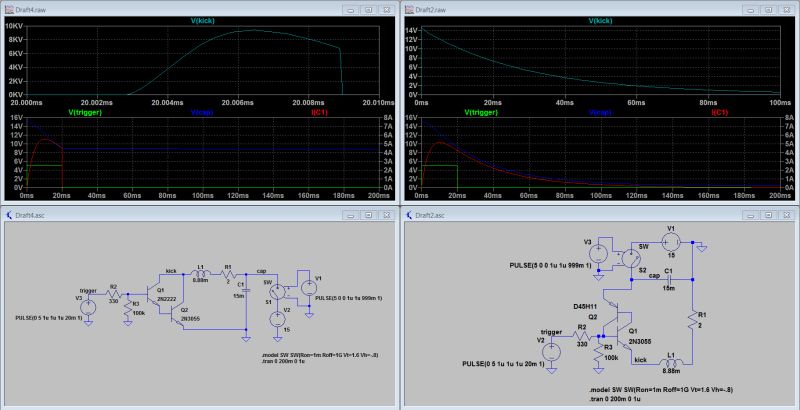Select voltage source V1 in Draft2.asc

[670, 242]
